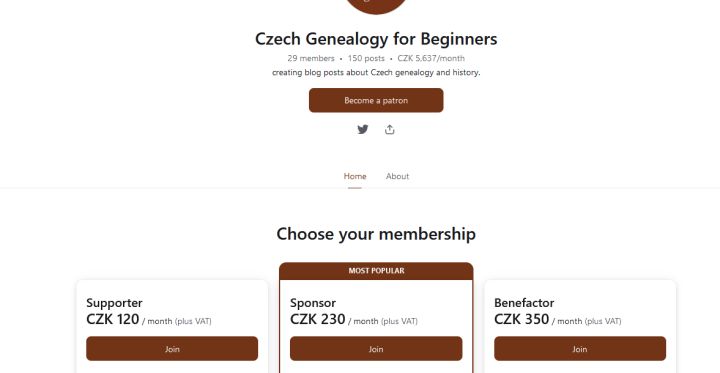The image size is (720, 373).
Task: Click the creator's round profile avatar
Action: [376, 6]
